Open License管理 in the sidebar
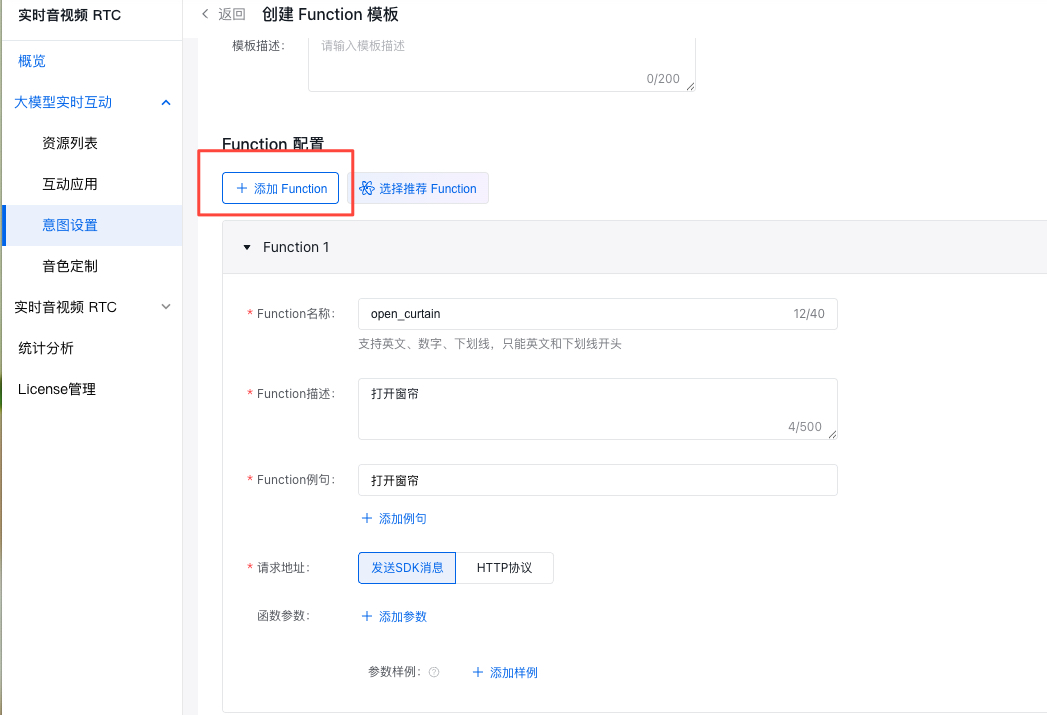The height and width of the screenshot is (715, 1047). tap(57, 389)
